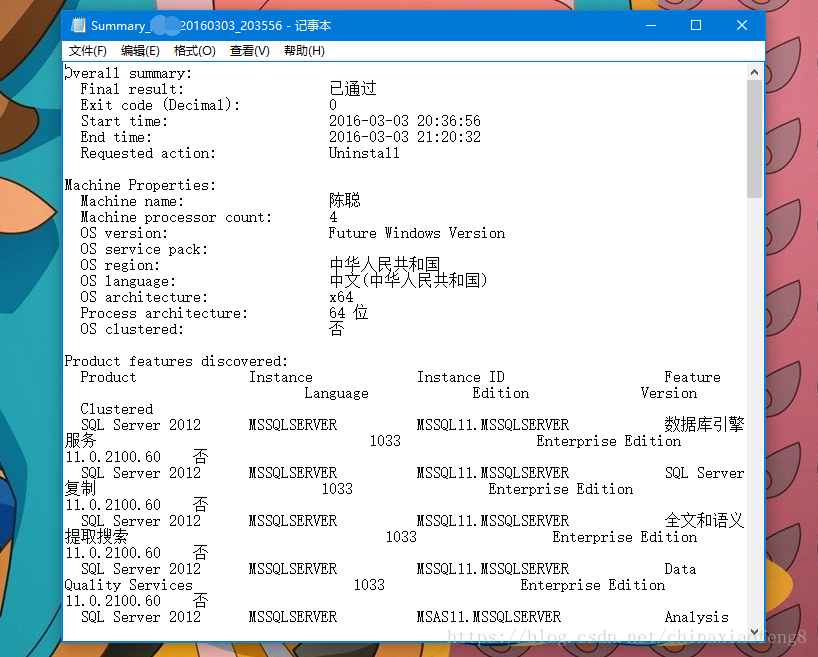Image resolution: width=818 pixels, height=657 pixels.
Task: Click the 'Process architecture:' label
Action: (164, 313)
